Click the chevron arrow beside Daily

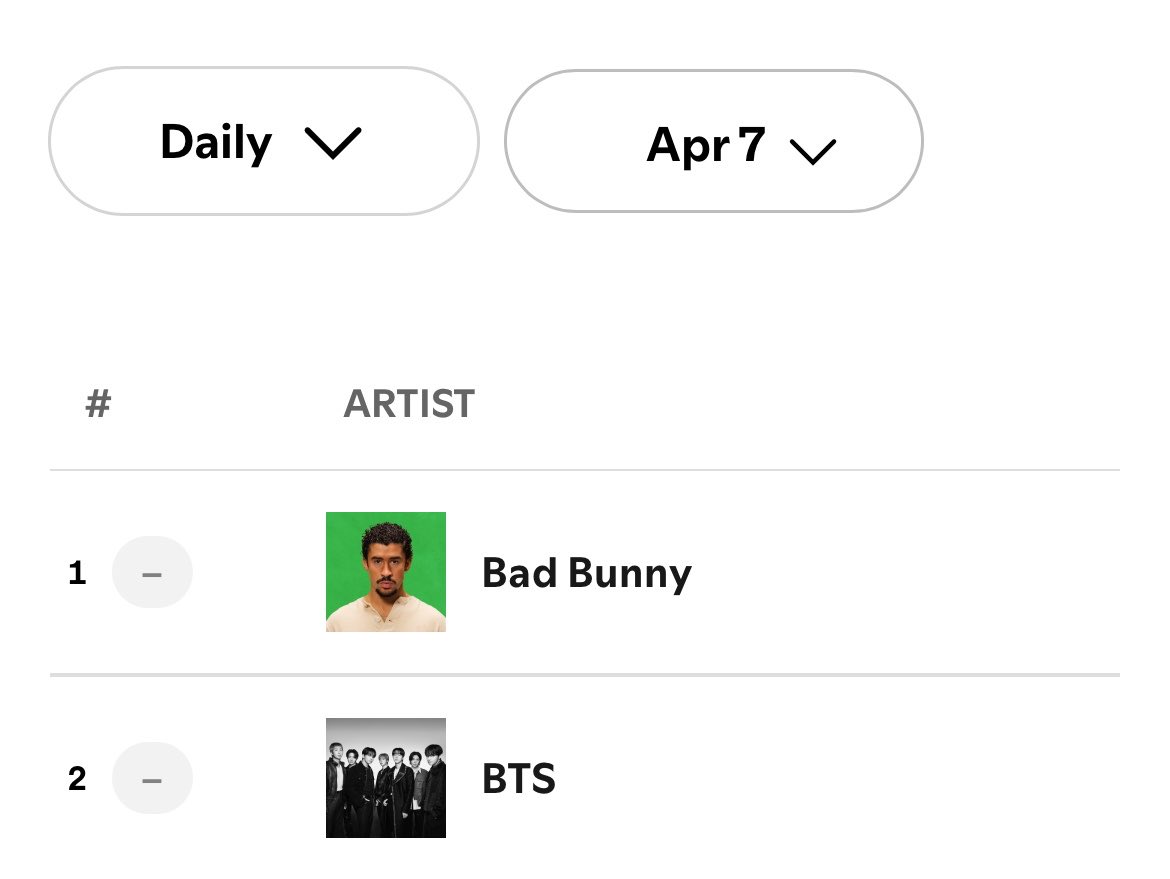click(x=332, y=144)
